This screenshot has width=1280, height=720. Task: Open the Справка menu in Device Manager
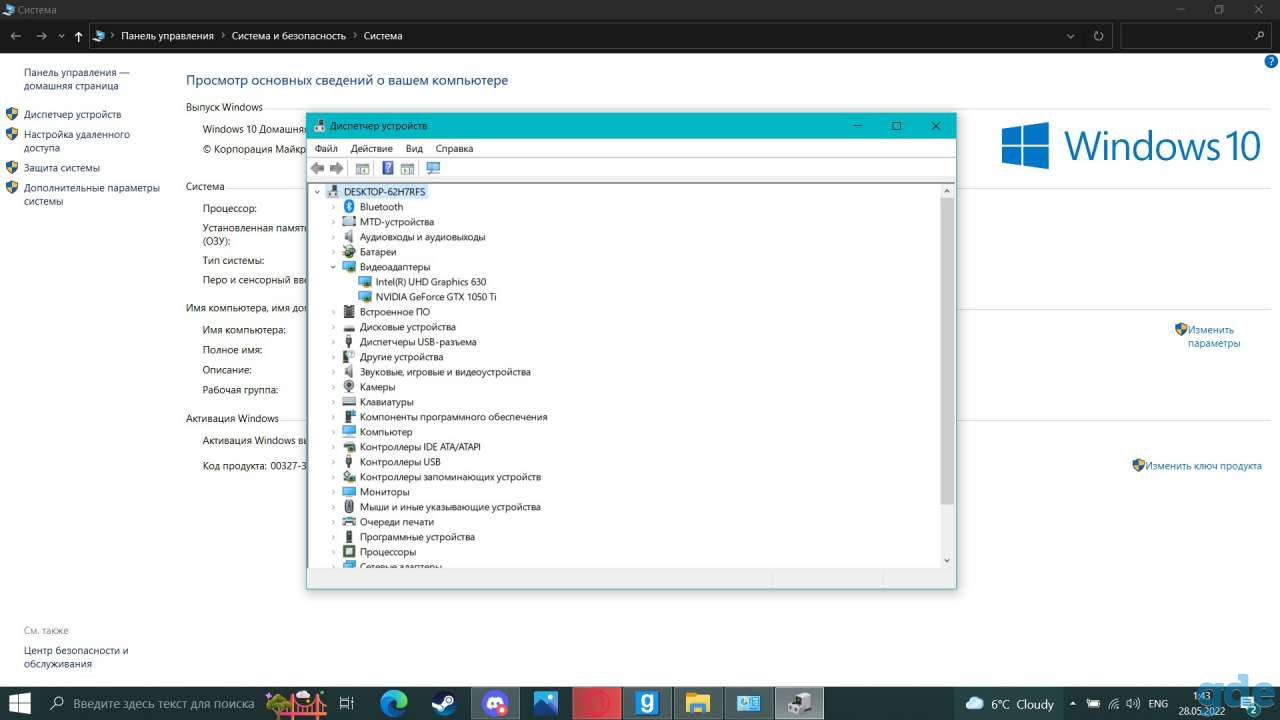coord(455,149)
